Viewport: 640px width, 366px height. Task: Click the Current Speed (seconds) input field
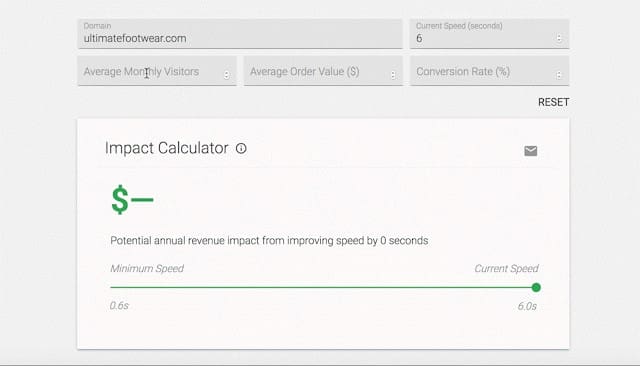[489, 34]
